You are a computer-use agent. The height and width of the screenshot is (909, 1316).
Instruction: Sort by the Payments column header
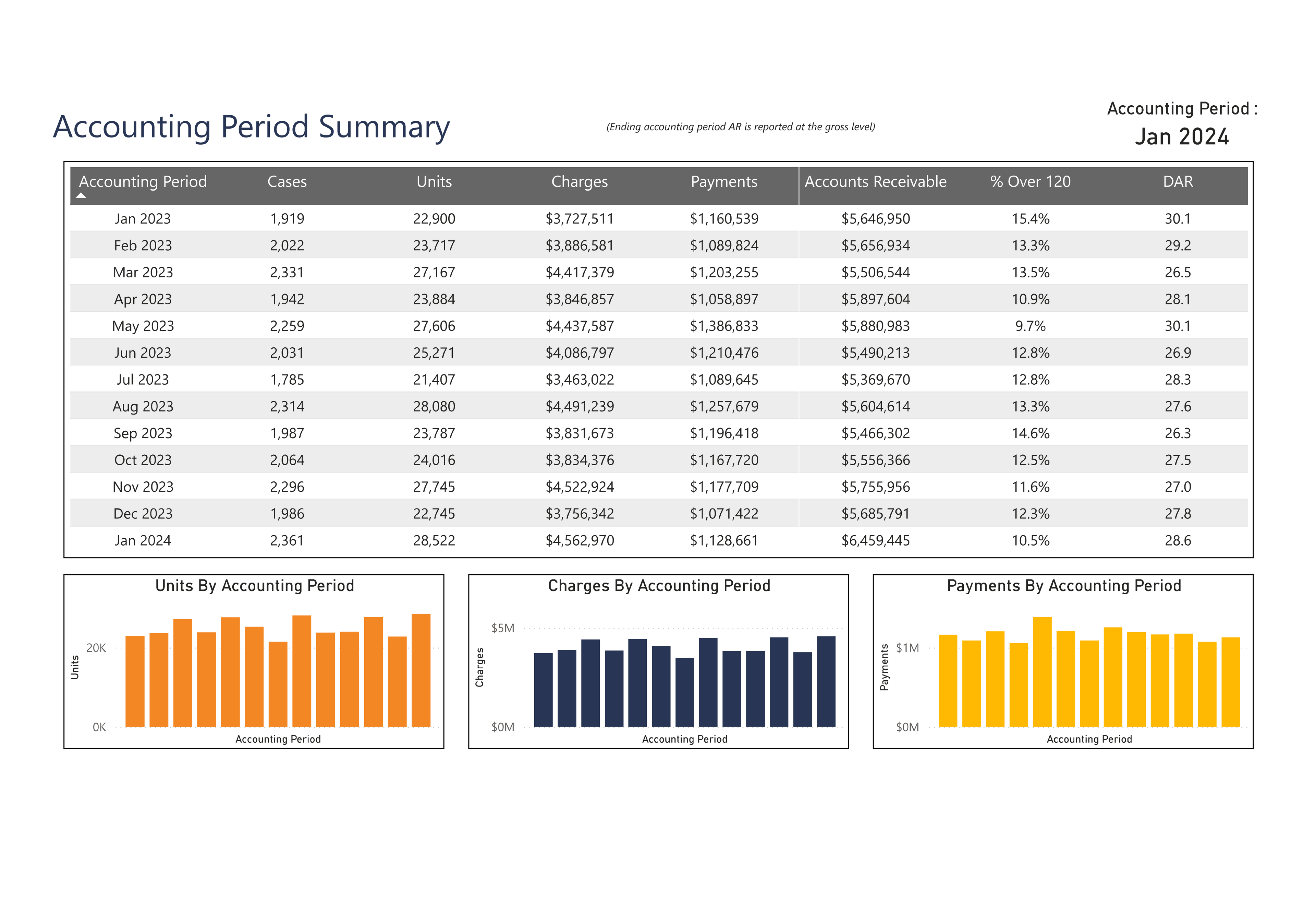coord(724,182)
